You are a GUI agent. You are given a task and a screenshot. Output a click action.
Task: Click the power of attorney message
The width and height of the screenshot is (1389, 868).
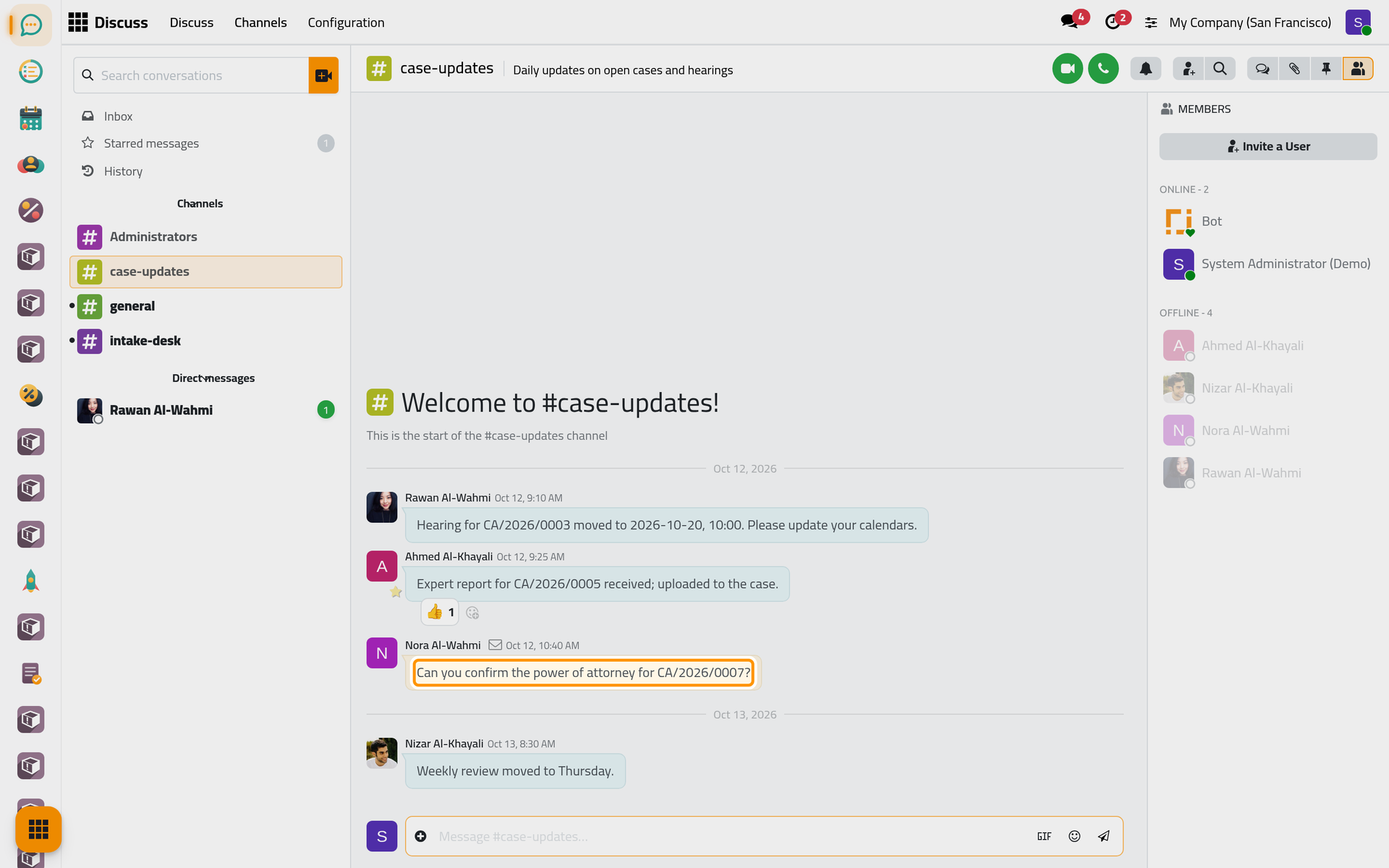pyautogui.click(x=583, y=673)
